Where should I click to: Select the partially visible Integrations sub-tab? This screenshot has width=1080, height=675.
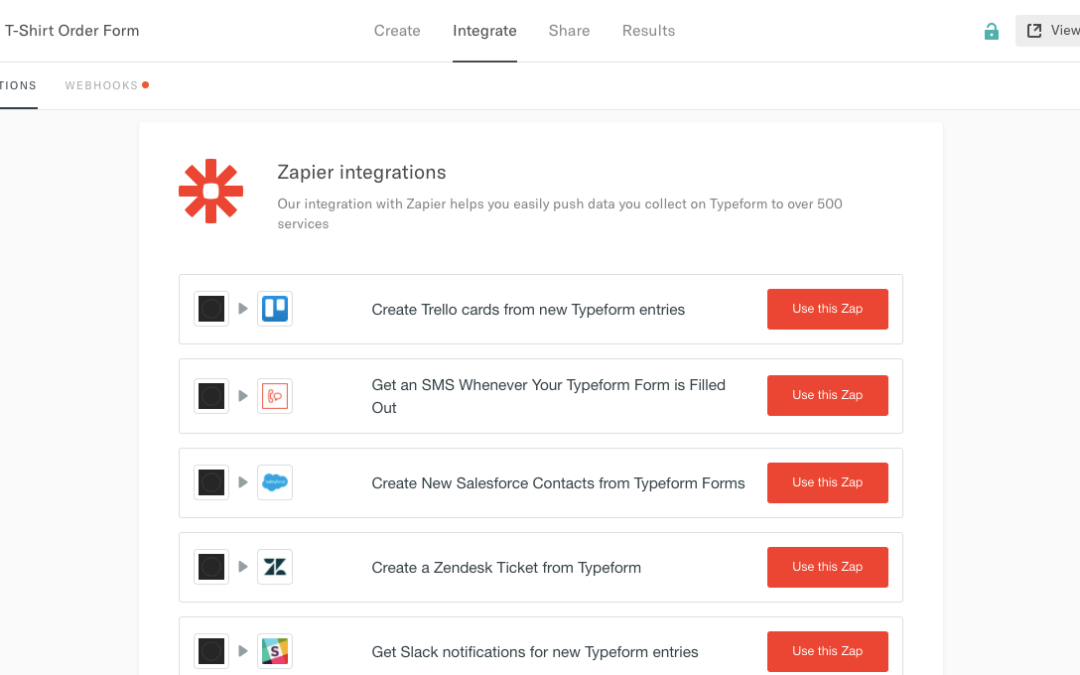pos(18,85)
